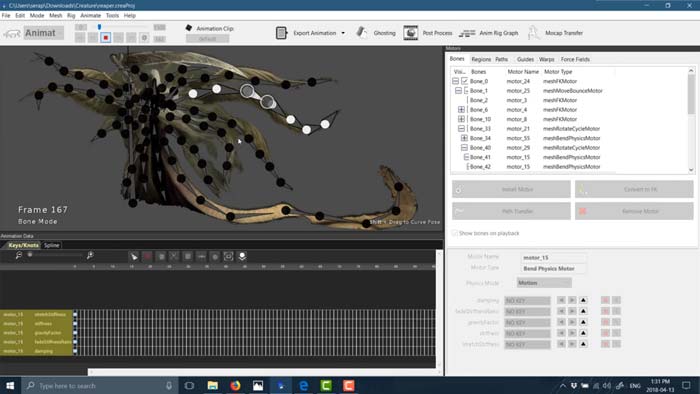Click the damping NO KEY value field
700x394 pixels.
(527, 300)
